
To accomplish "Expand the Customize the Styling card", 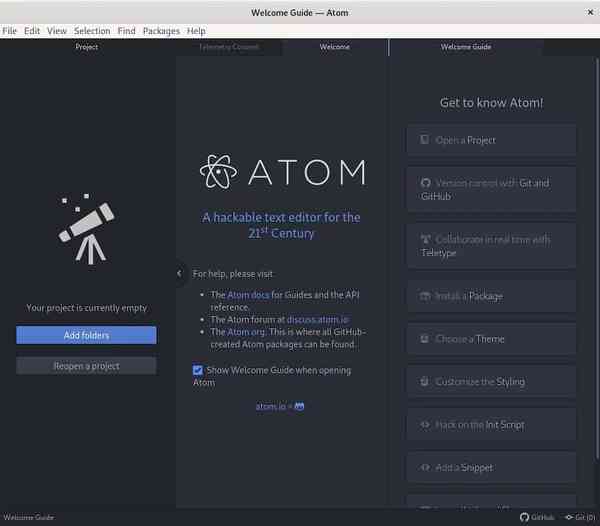I will (491, 382).
